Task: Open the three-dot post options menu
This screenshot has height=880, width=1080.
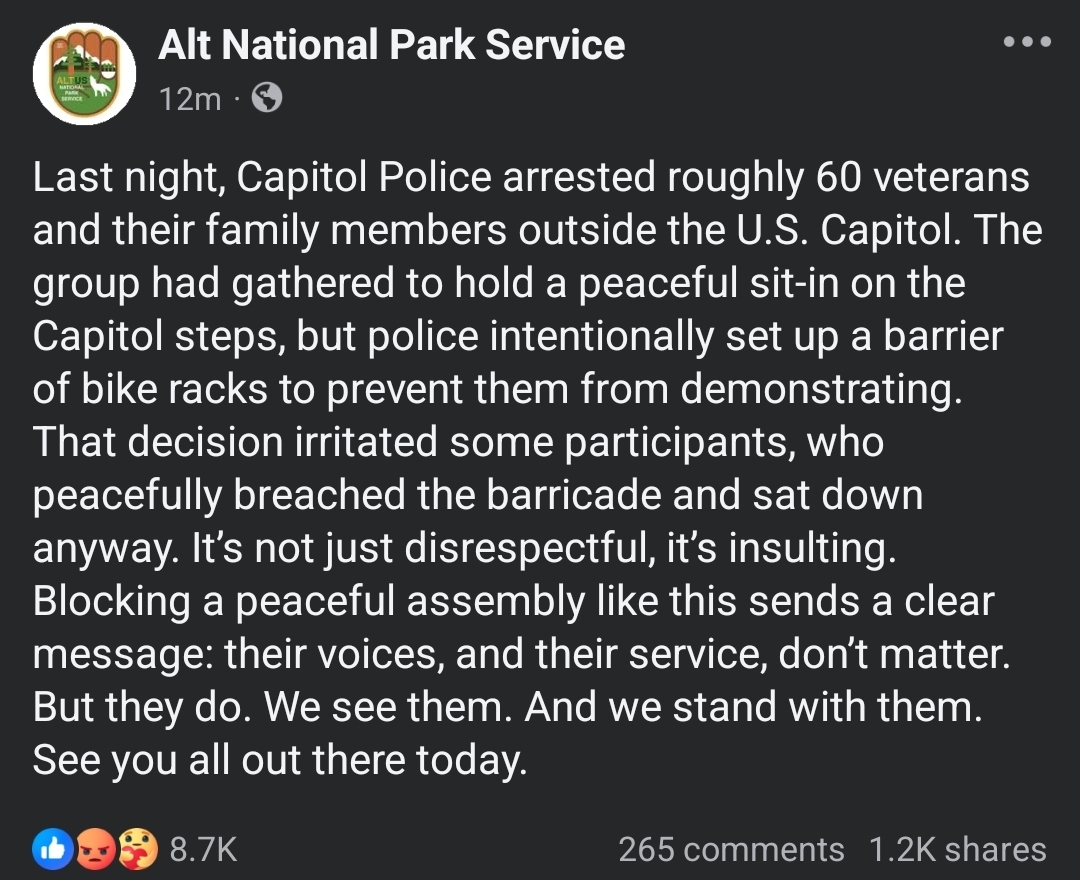Action: coord(1027,42)
